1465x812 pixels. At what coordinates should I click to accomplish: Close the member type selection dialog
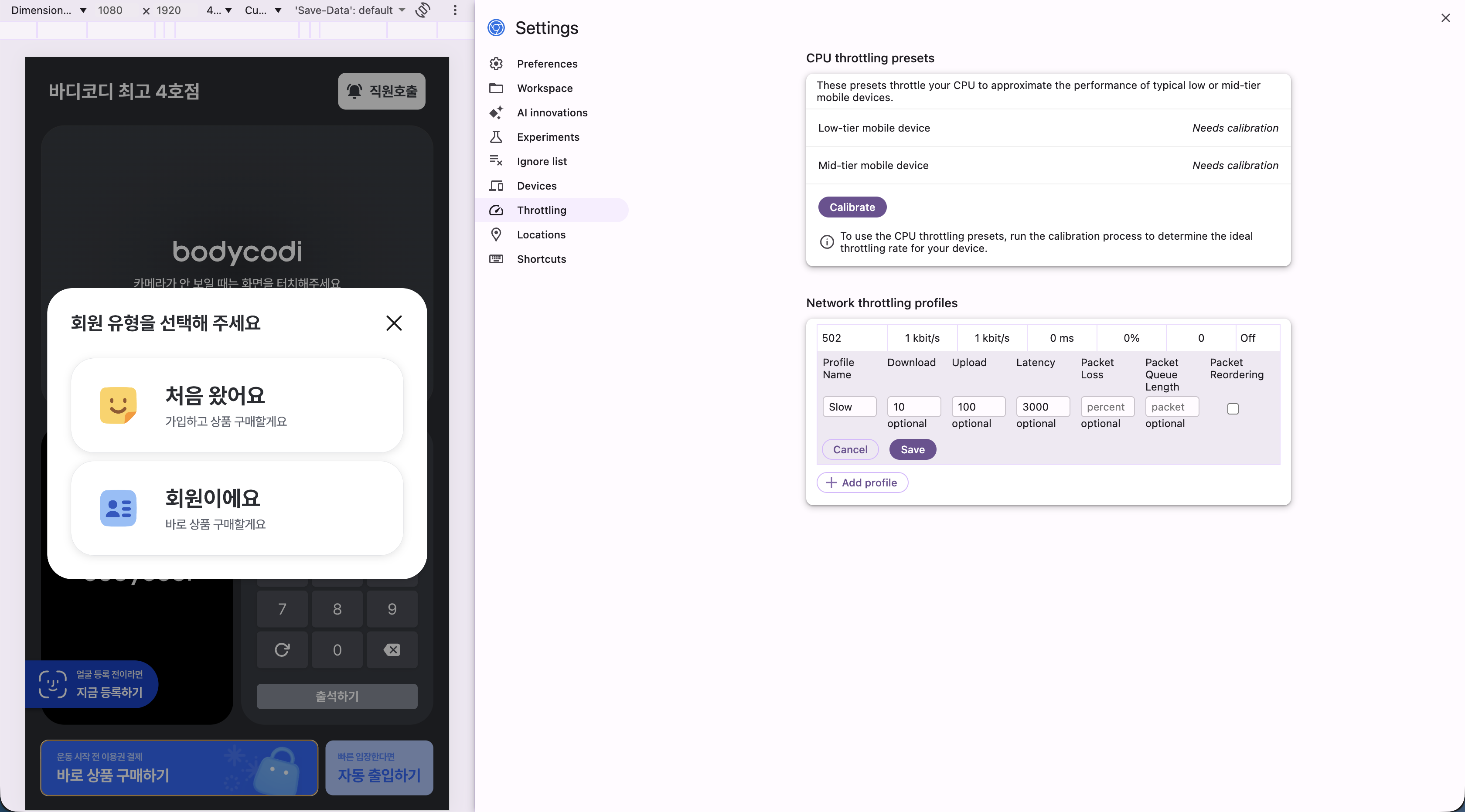[x=394, y=323]
